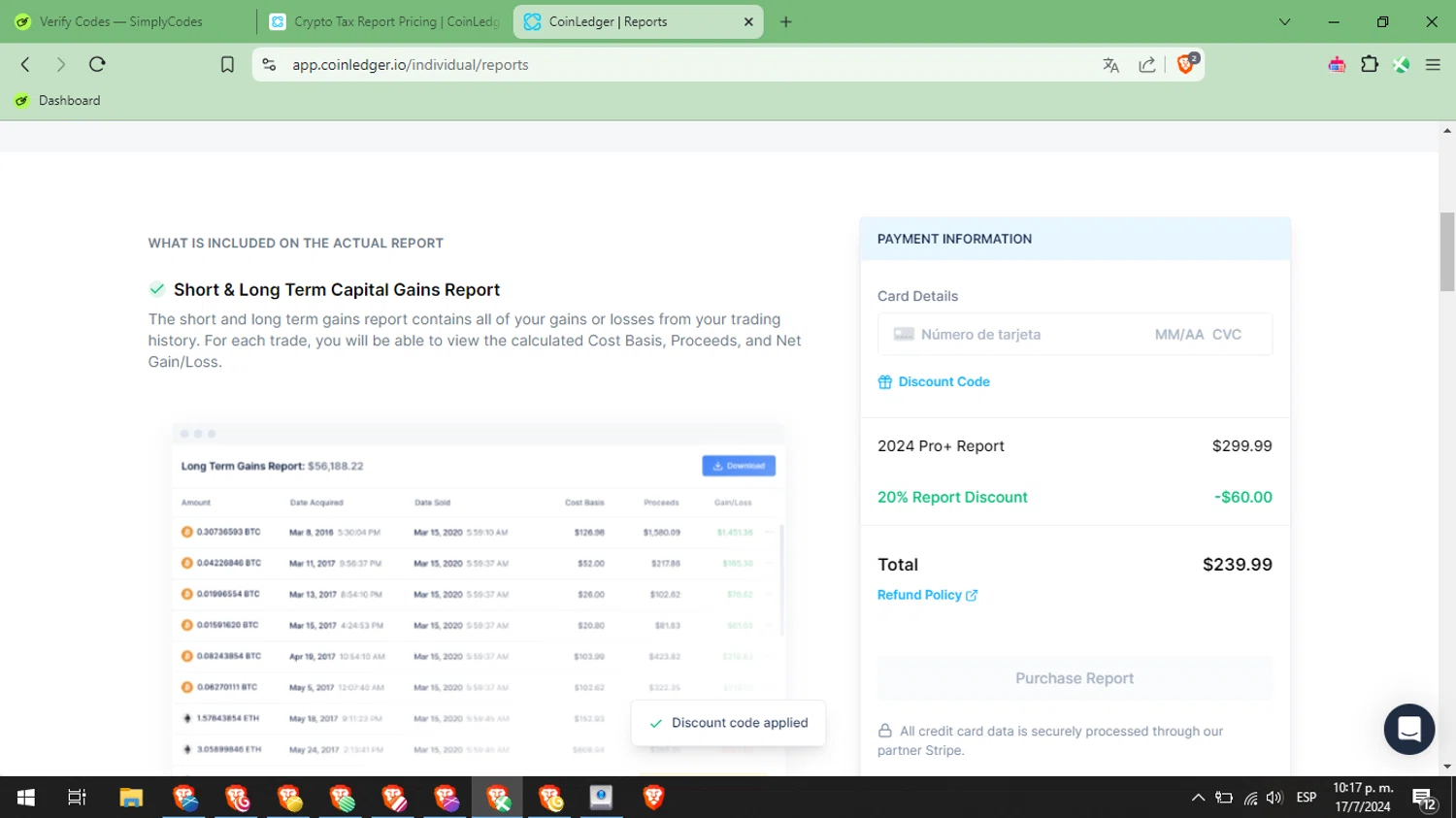
Task: Open the taskbar clock and date
Action: point(1363,798)
